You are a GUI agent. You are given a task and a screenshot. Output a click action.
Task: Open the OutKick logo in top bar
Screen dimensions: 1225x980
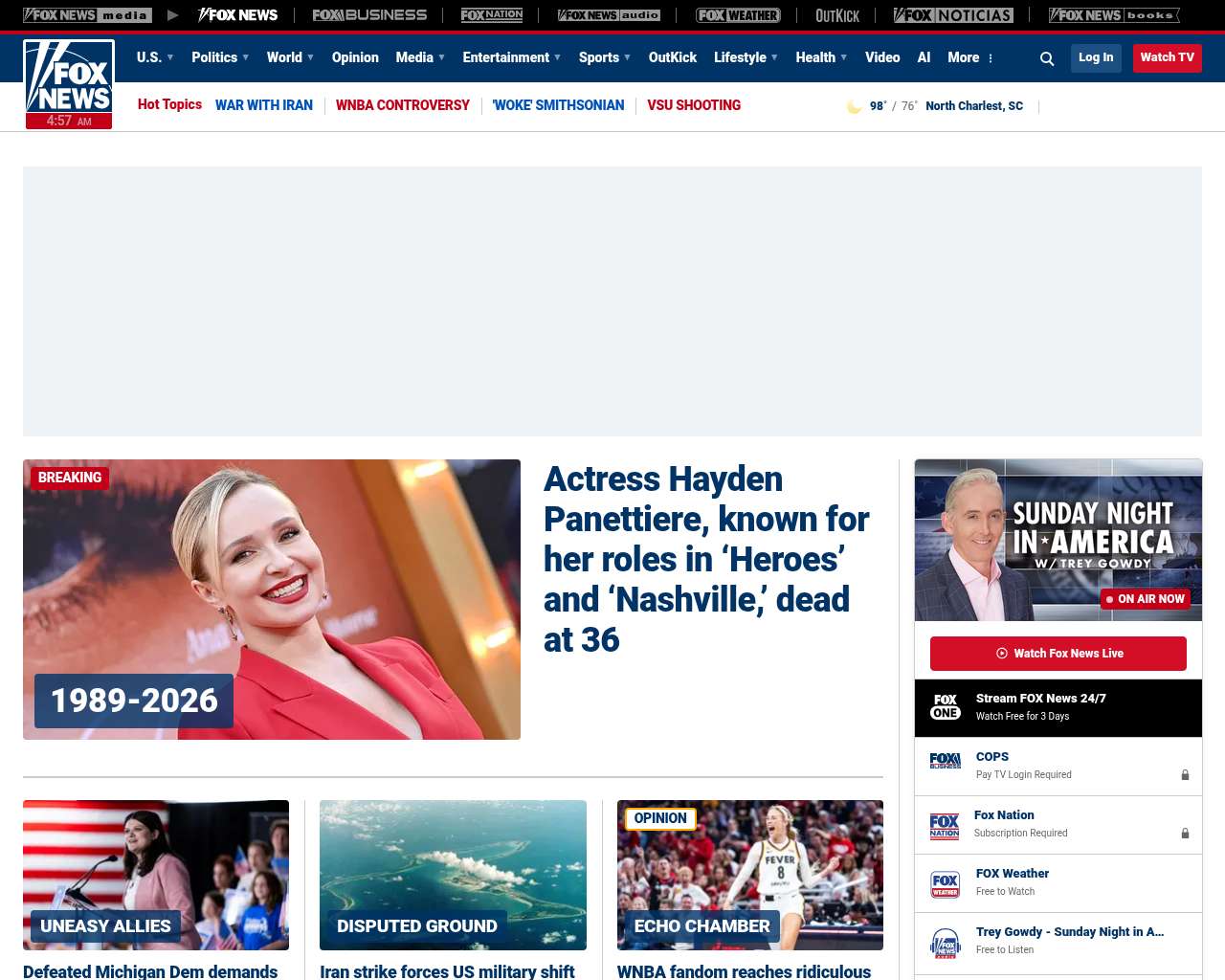pyautogui.click(x=837, y=15)
